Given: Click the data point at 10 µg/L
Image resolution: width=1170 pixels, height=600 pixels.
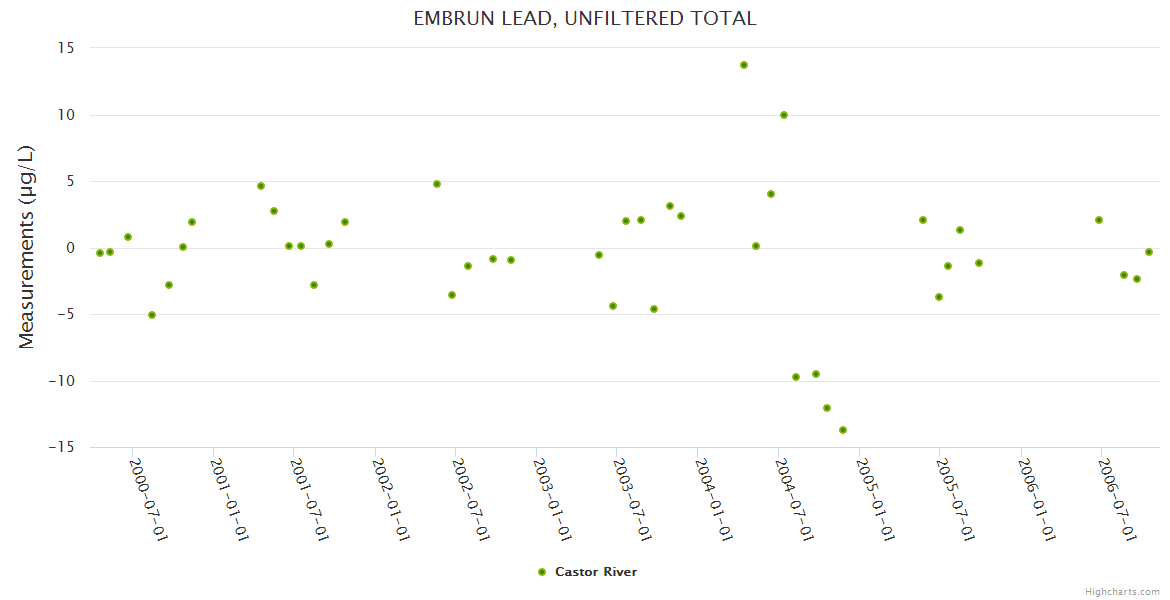Looking at the screenshot, I should click(x=784, y=115).
